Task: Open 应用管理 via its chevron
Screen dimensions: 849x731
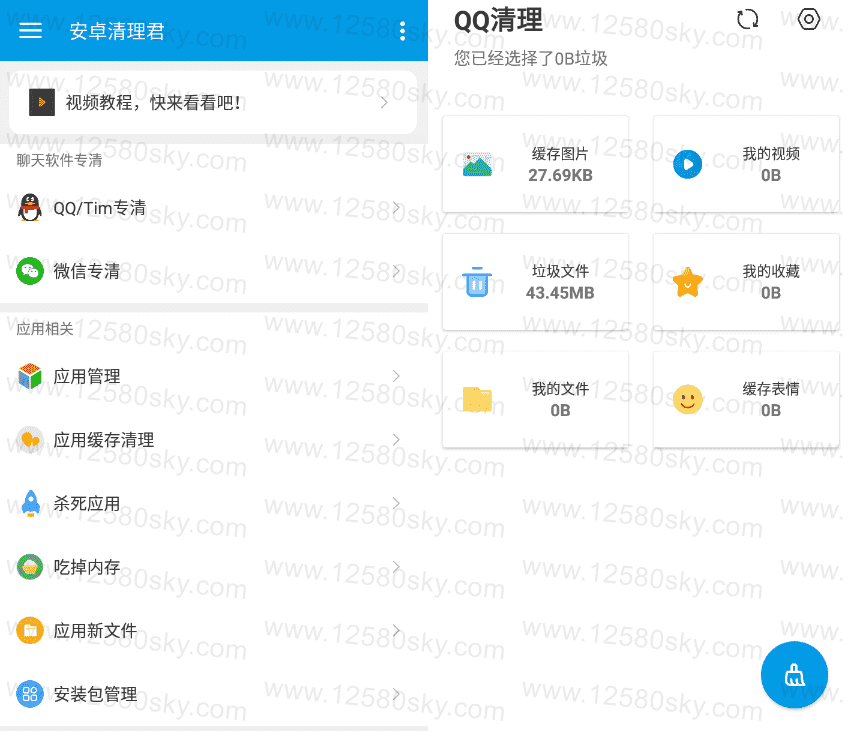Action: pyautogui.click(x=396, y=376)
